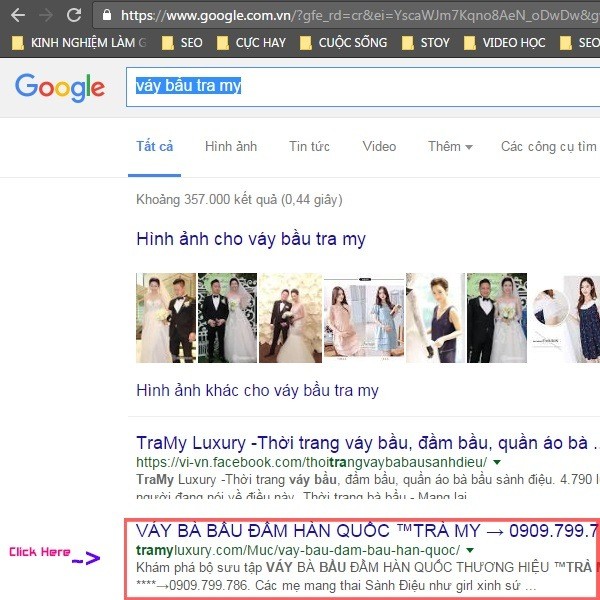
Task: Click the search box with váy bầu tra my
Action: tap(363, 87)
